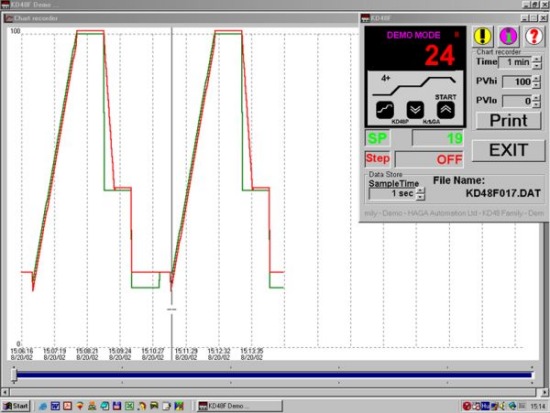Viewport: 550px width, 413px height.
Task: Click the green SP label button
Action: click(377, 138)
